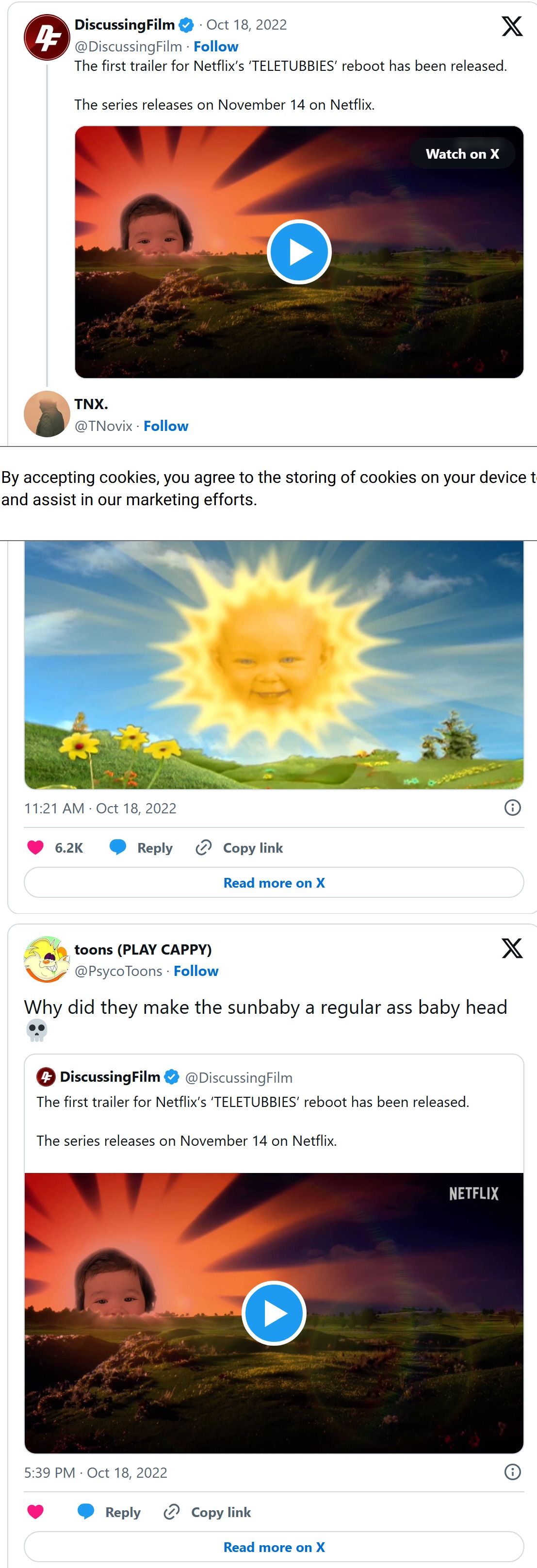The image size is (537, 1568).
Task: Click the reply bubble on toons tweet
Action: pos(86,1512)
